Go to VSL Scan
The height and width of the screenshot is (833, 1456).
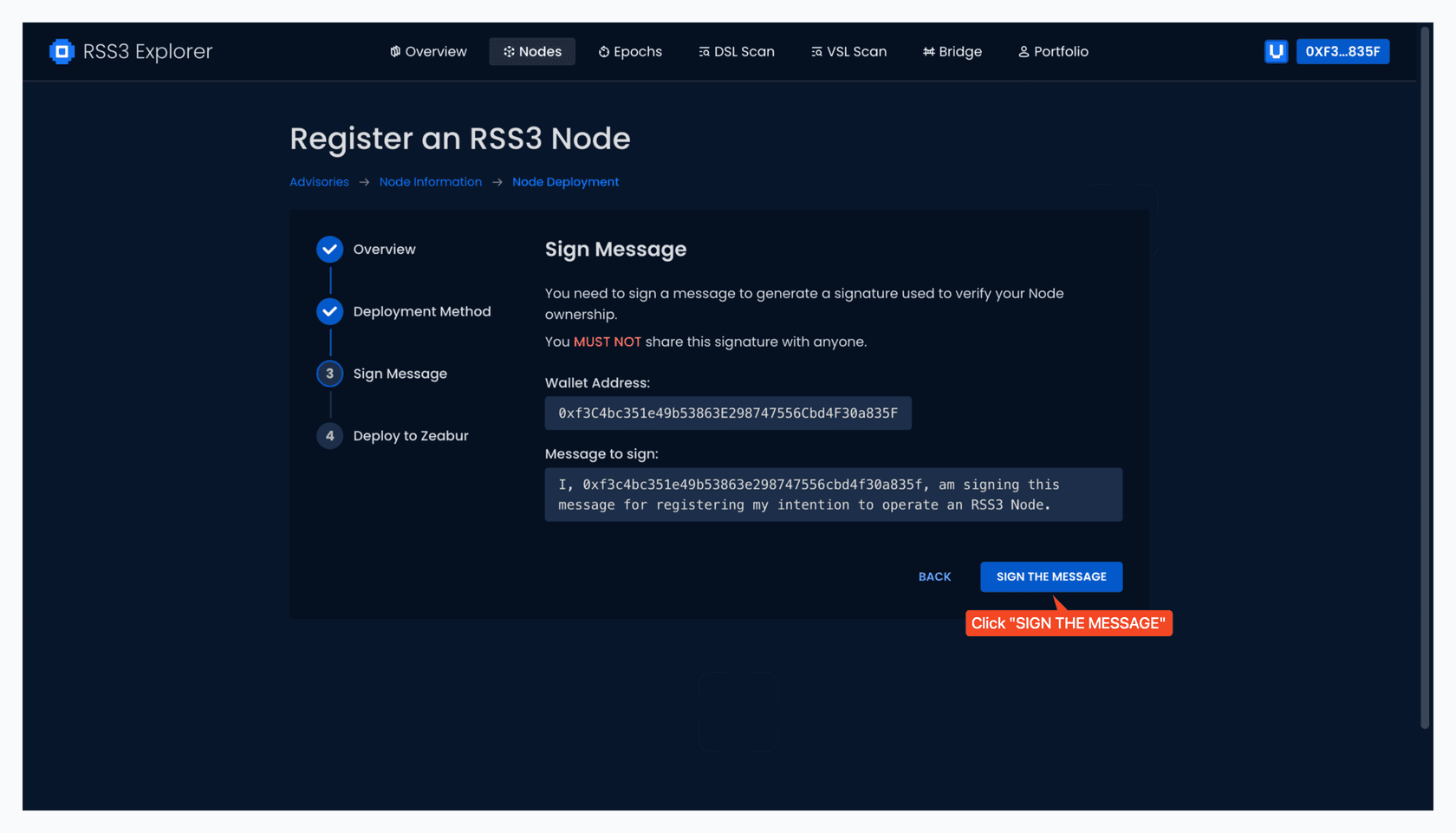[849, 51]
